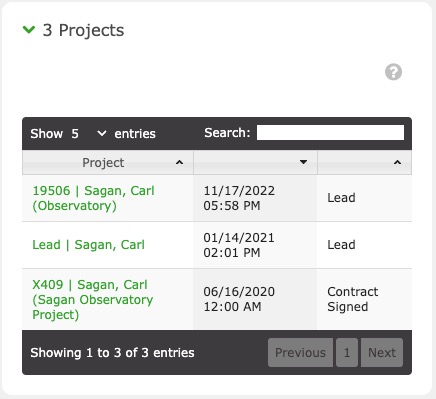436x399 pixels.
Task: Open the 19506 Sagan, Carl Observatory project
Action: (93, 198)
